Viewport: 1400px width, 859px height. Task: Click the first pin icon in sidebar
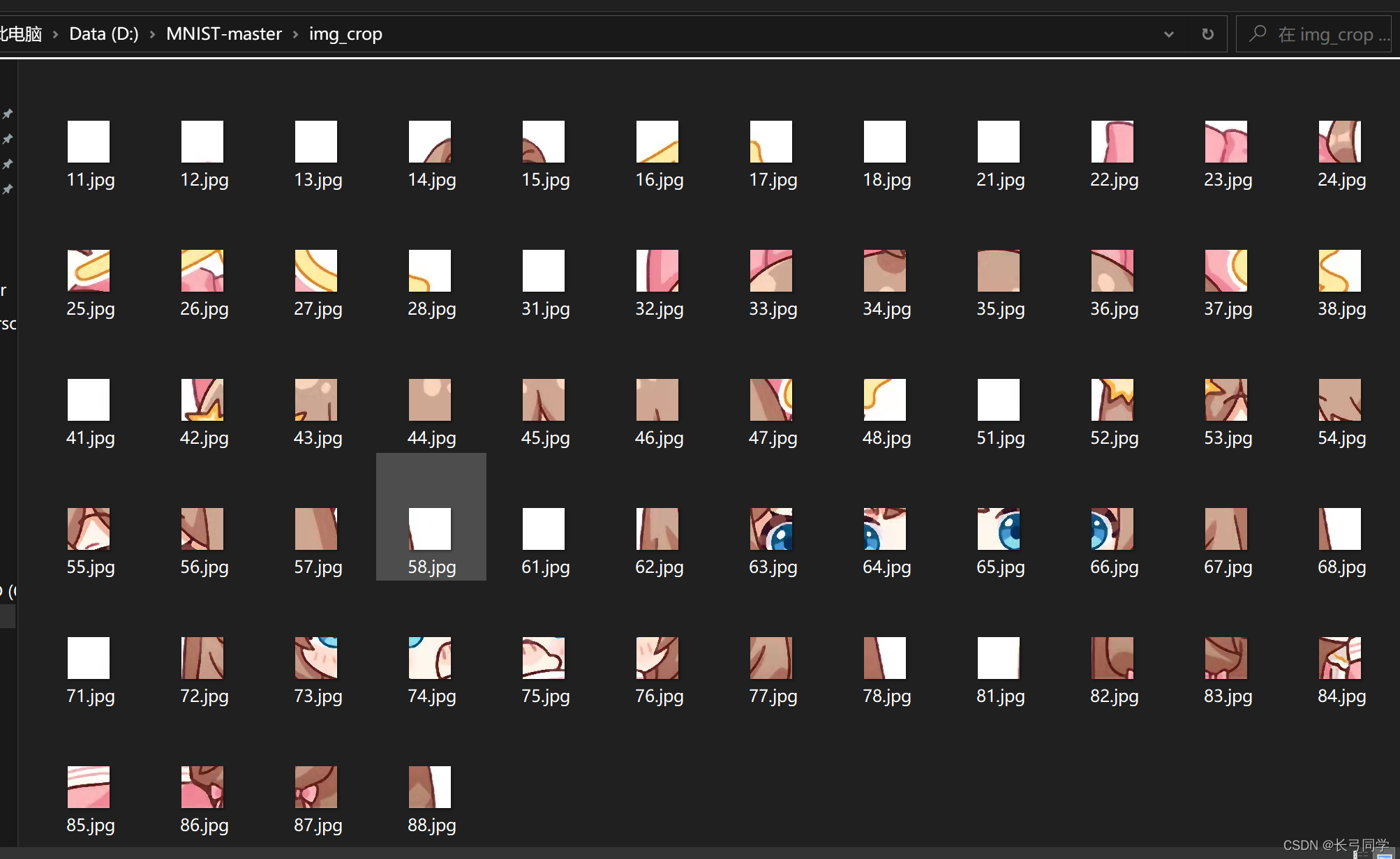coord(8,114)
